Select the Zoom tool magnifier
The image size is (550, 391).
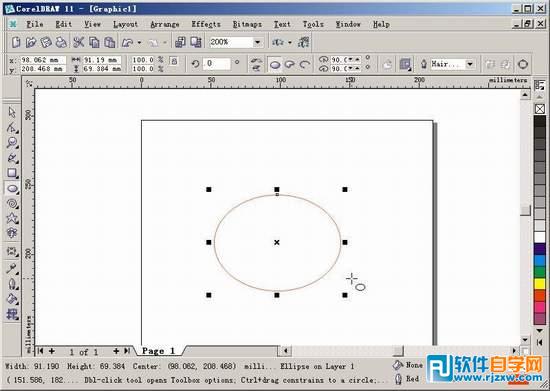pyautogui.click(x=12, y=143)
